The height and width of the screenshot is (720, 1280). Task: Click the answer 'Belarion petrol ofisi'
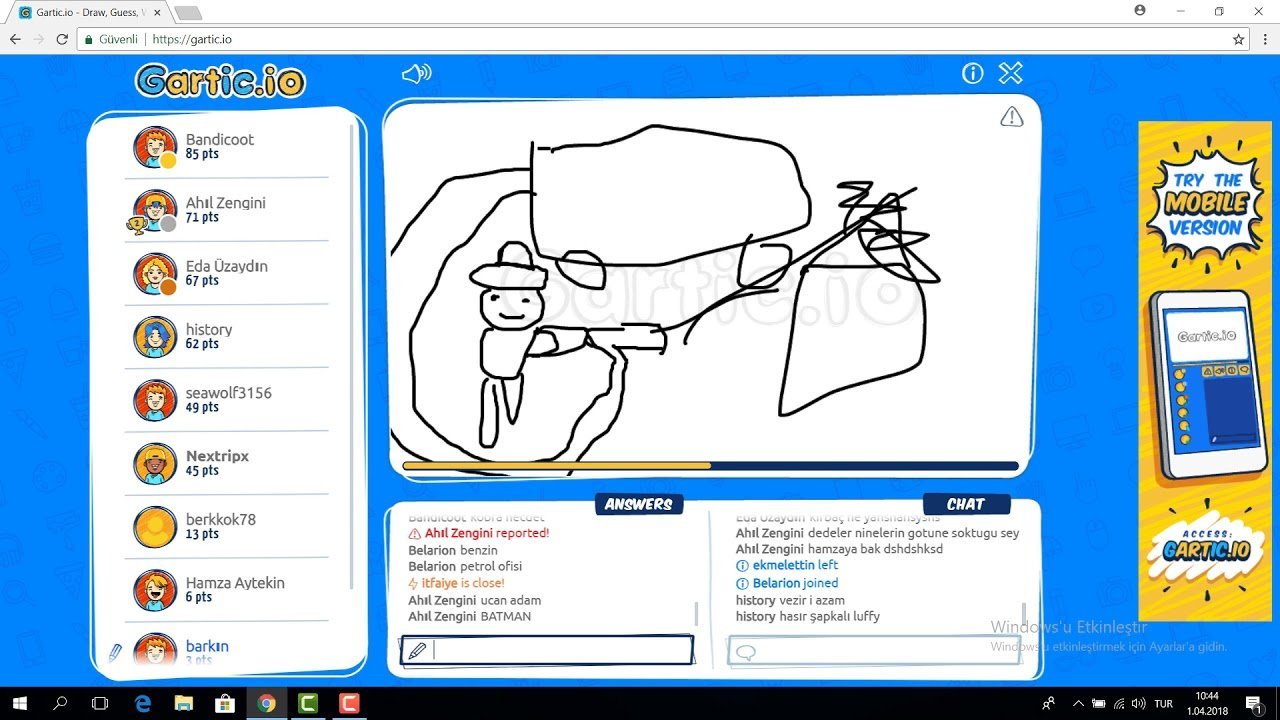[x=465, y=566]
